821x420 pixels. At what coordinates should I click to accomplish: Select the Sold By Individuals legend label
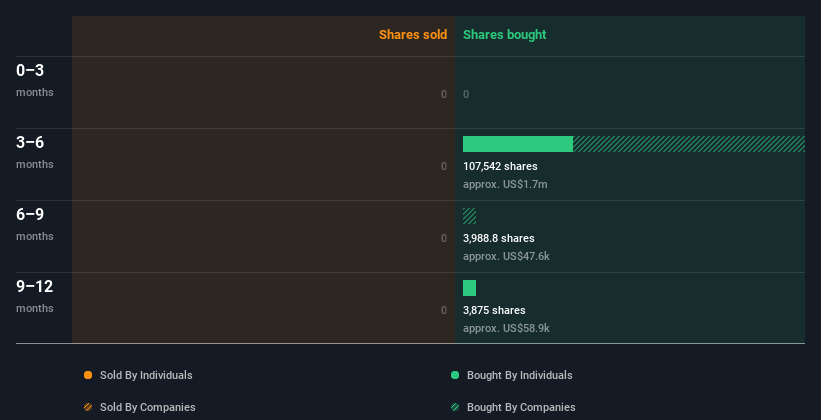click(146, 375)
